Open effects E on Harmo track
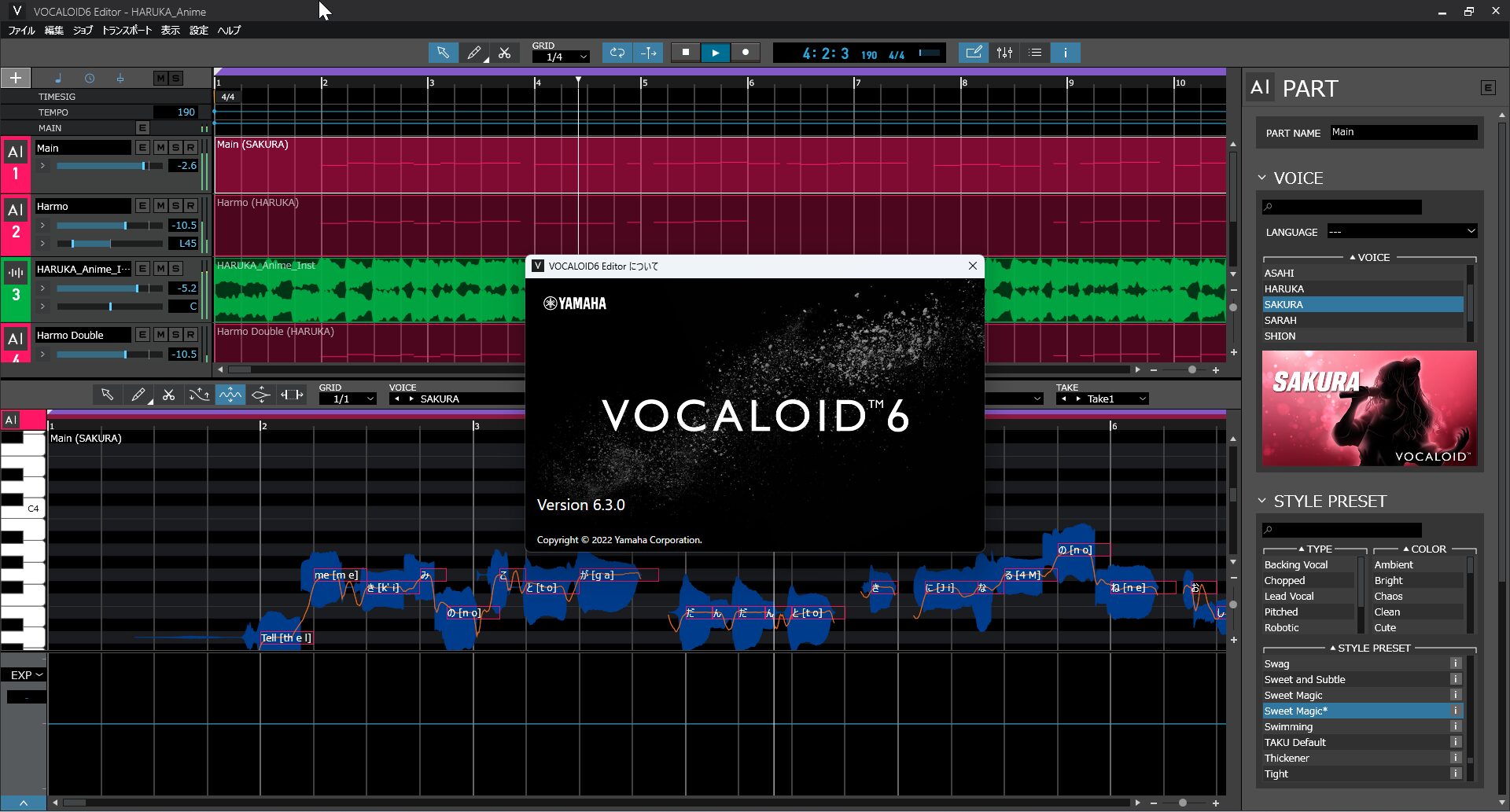This screenshot has height=812, width=1510. (142, 206)
